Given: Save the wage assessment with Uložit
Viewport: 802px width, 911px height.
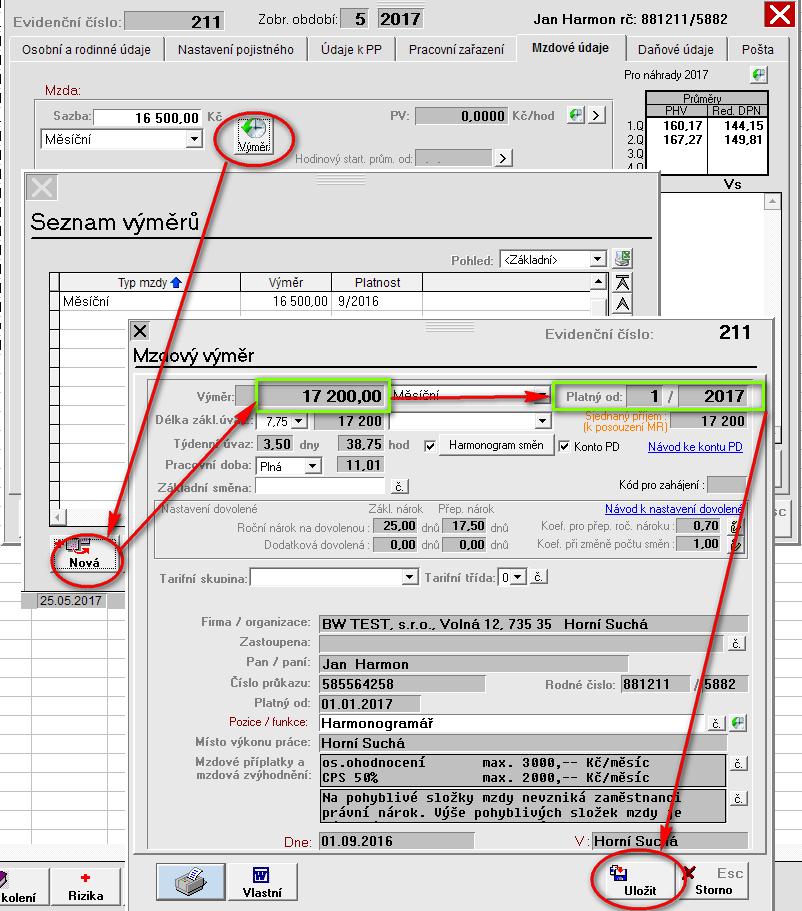Looking at the screenshot, I should pyautogui.click(x=639, y=881).
